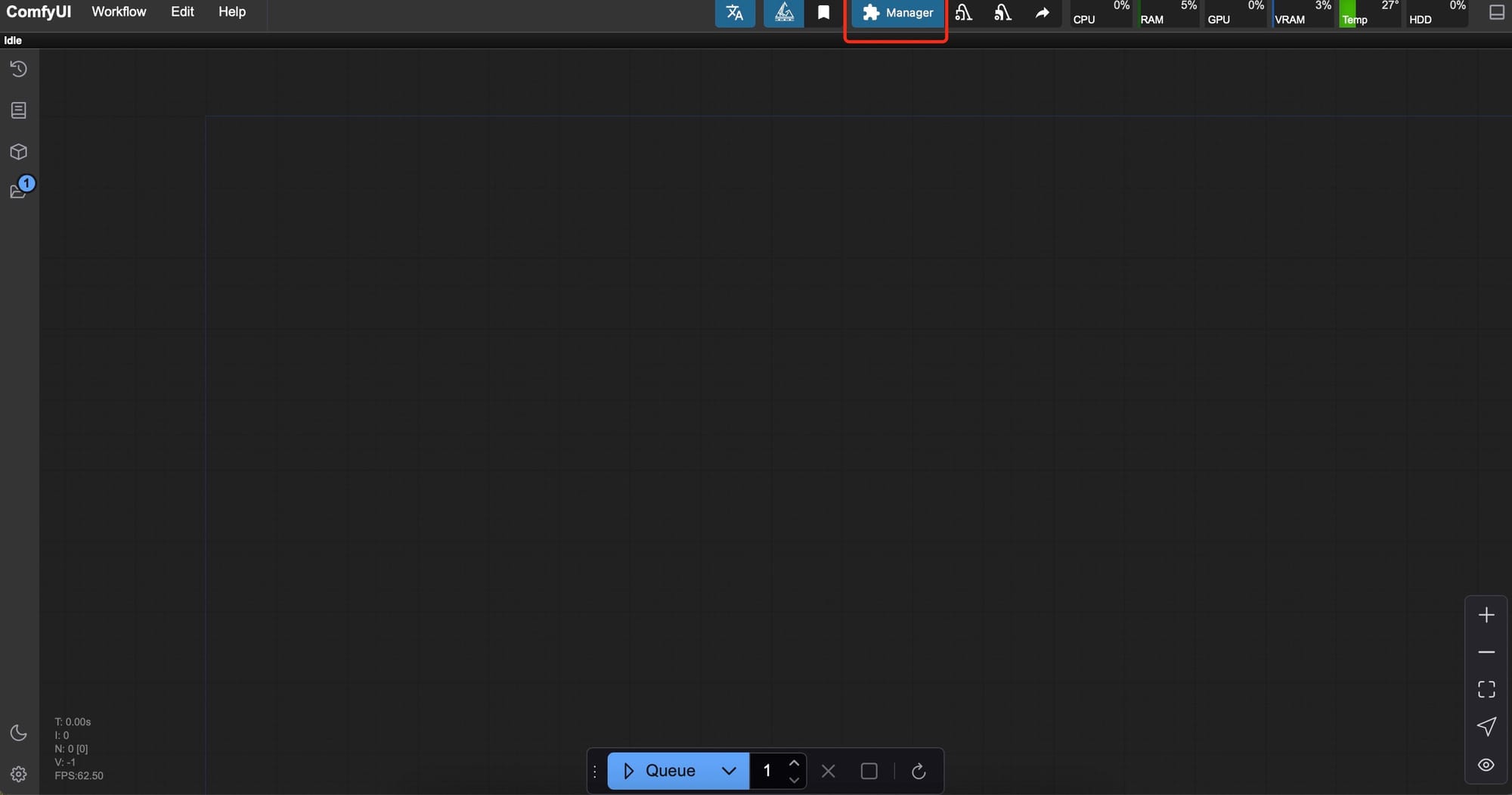
Task: Click the bookmark icon in top toolbar
Action: [x=823, y=13]
